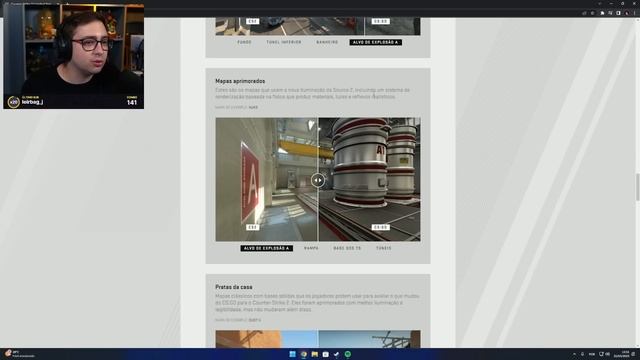
Task: Select the 'Banheiro' tab in the top section
Action: pyautogui.click(x=327, y=42)
